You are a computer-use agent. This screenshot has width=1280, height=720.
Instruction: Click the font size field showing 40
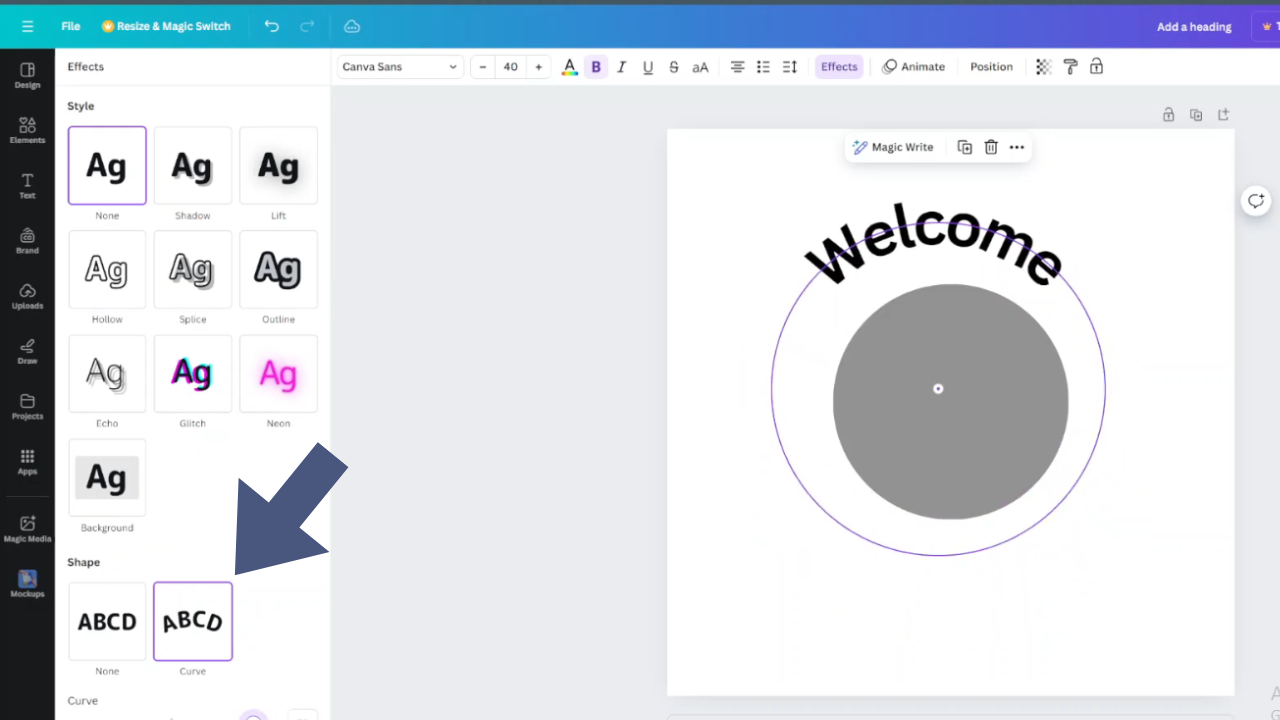coord(511,67)
